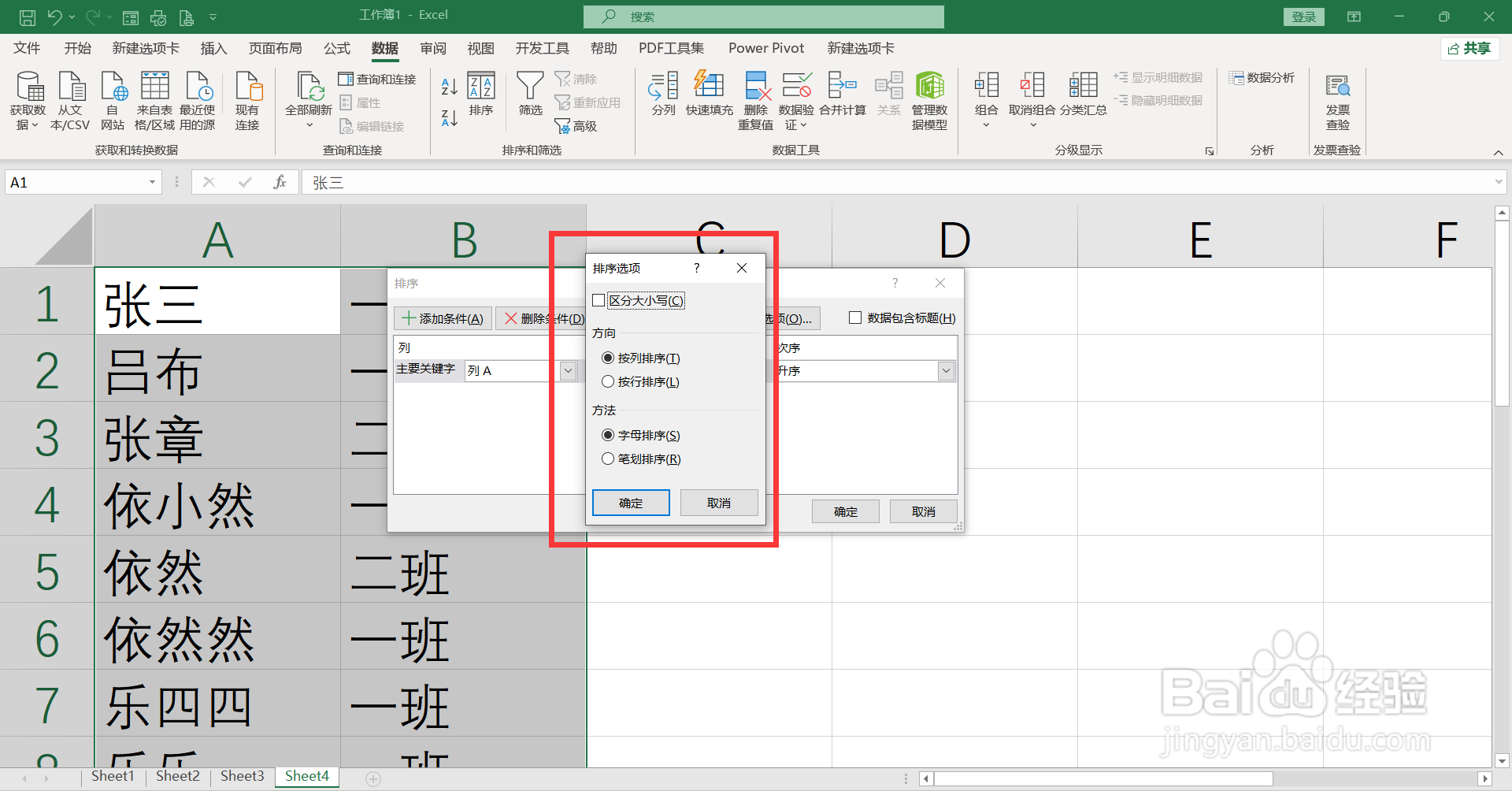Open the outline group dialog launcher
The image size is (1512, 791).
tap(1210, 151)
